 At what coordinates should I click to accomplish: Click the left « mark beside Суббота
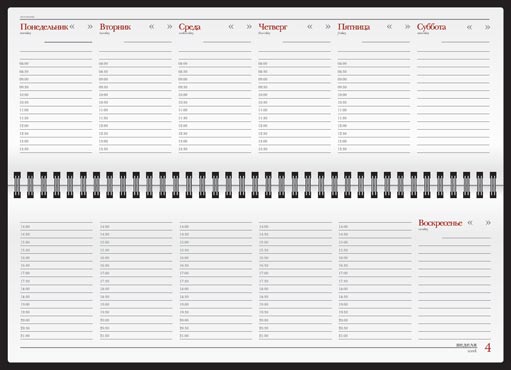pos(469,27)
